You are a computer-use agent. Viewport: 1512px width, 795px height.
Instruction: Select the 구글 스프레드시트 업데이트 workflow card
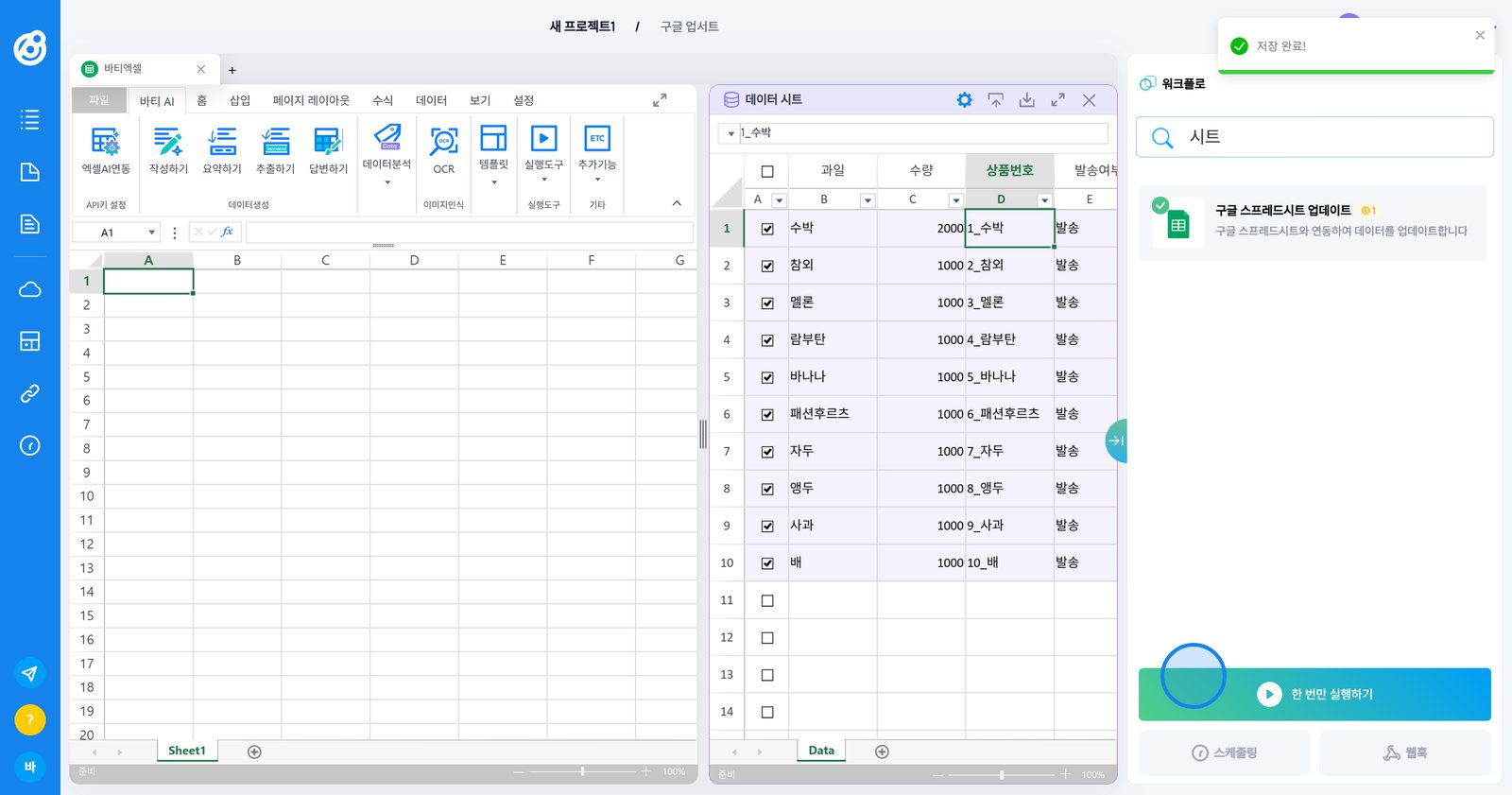(1313, 223)
